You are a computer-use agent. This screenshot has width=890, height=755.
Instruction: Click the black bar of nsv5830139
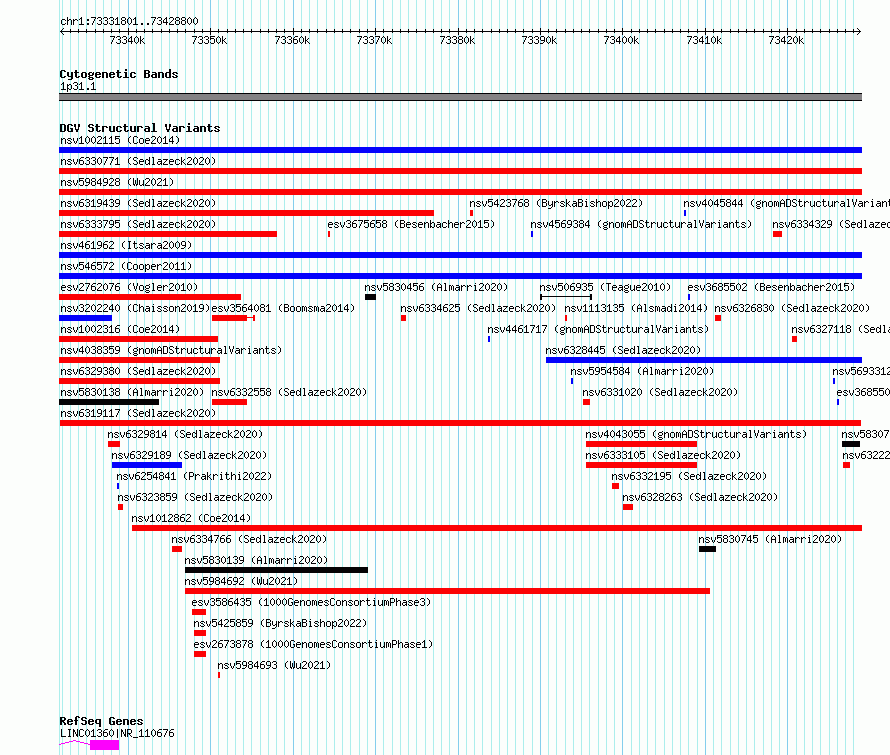click(x=276, y=571)
